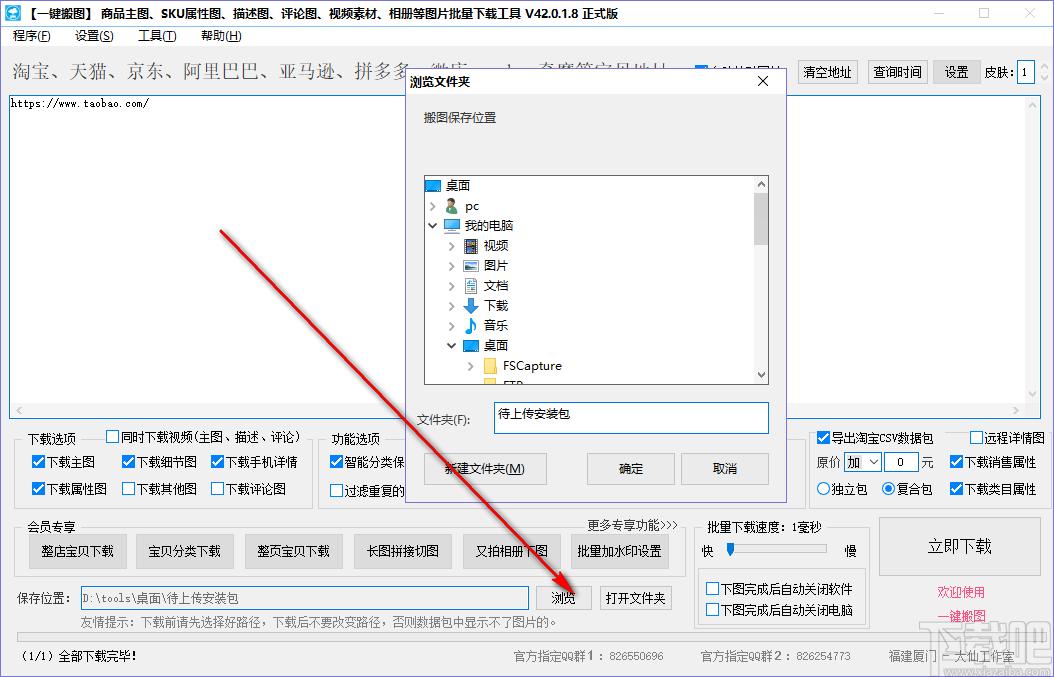
Task: Click the 清空地址 button
Action: click(827, 72)
